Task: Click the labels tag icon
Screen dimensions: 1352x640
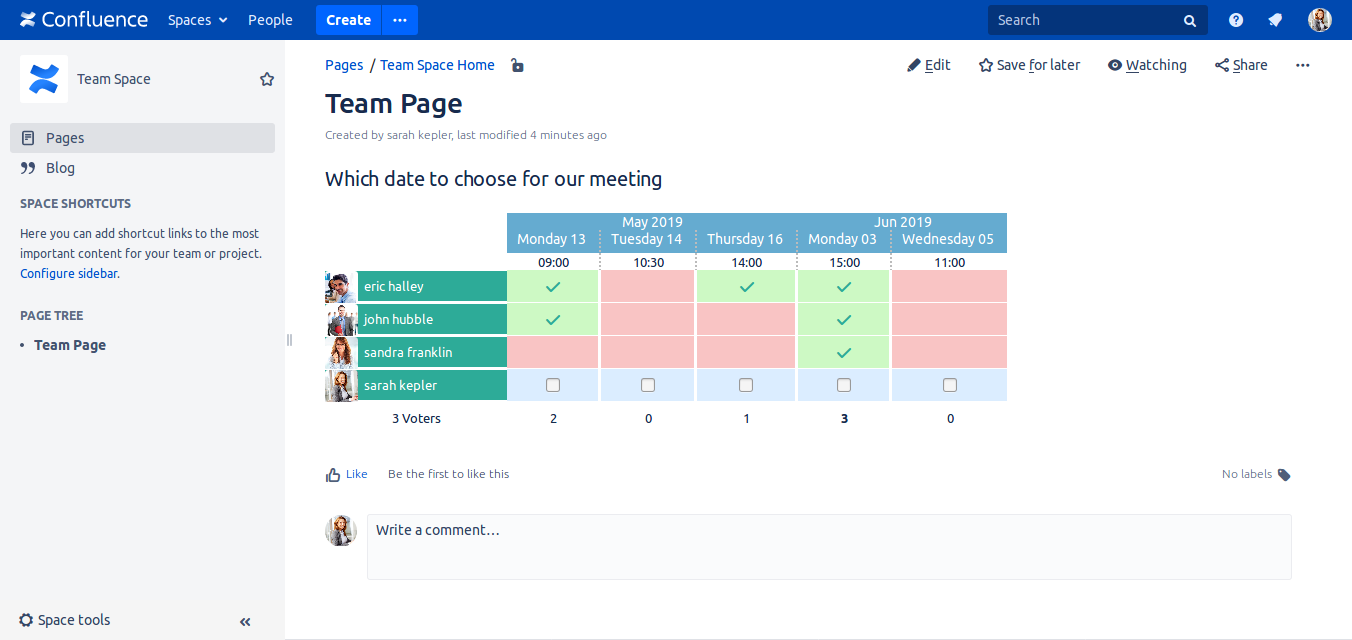Action: (1284, 475)
